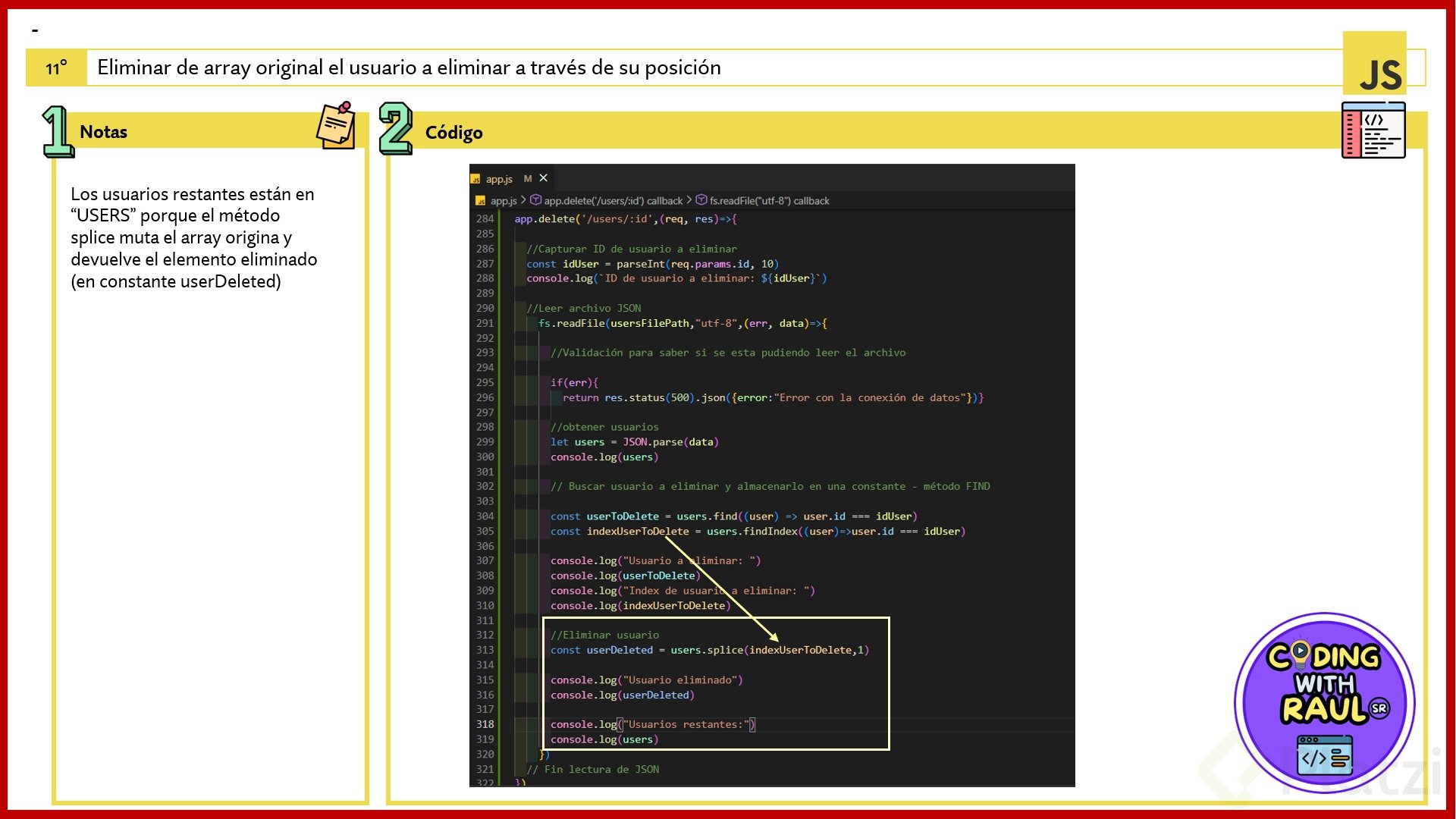The height and width of the screenshot is (819, 1456).
Task: Click the code window icon beside Código
Action: point(1373,130)
